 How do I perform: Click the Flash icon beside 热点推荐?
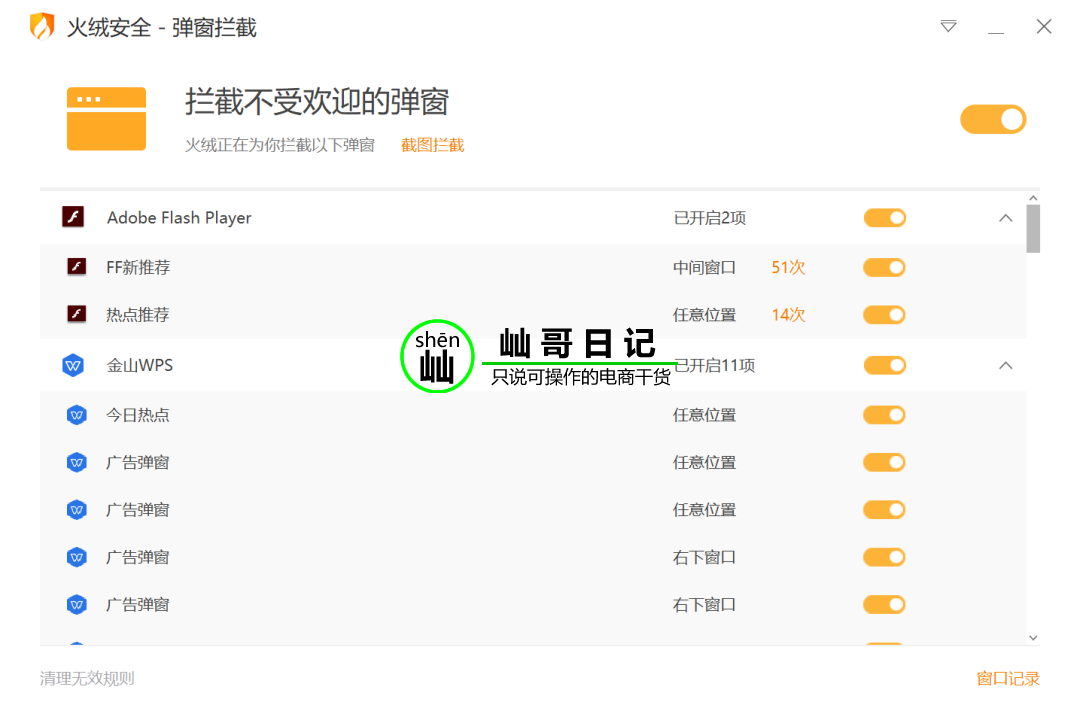pos(76,314)
